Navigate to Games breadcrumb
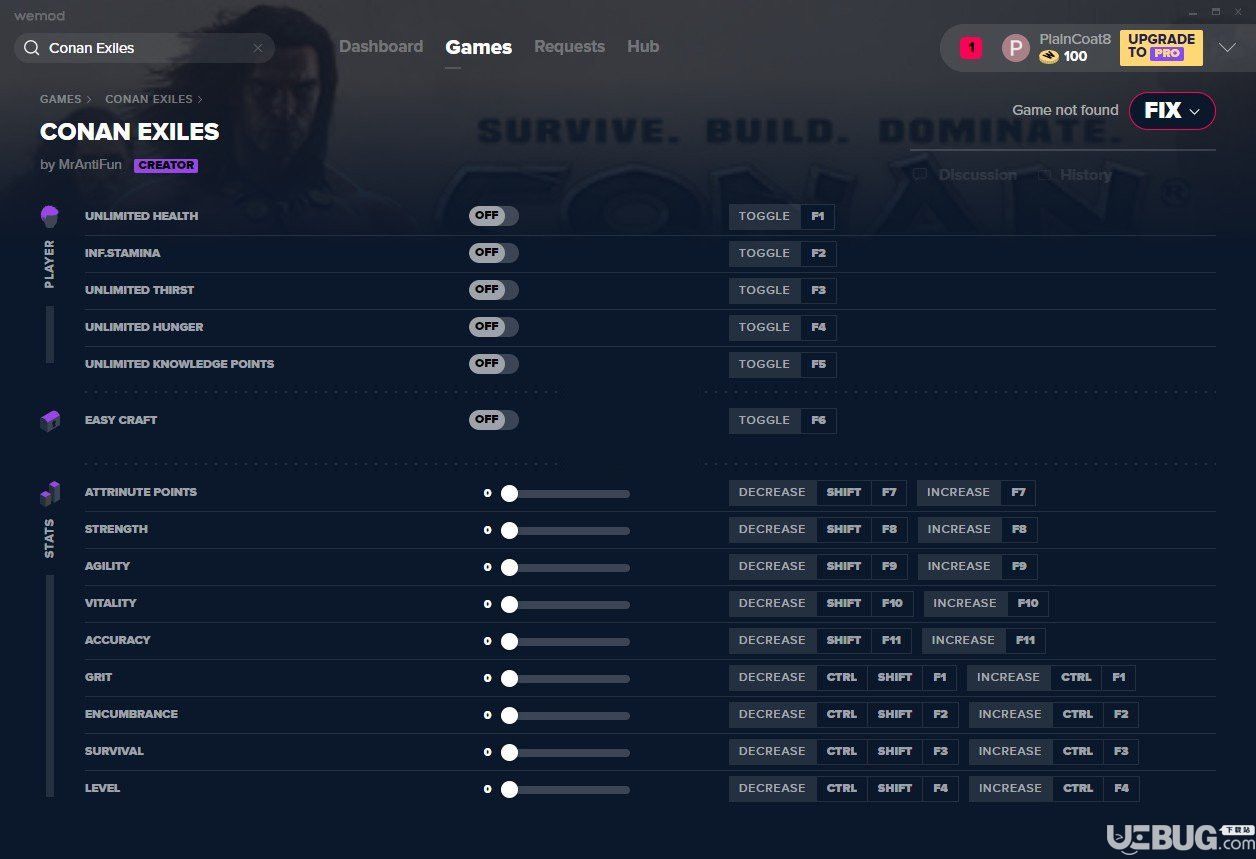 tap(61, 100)
